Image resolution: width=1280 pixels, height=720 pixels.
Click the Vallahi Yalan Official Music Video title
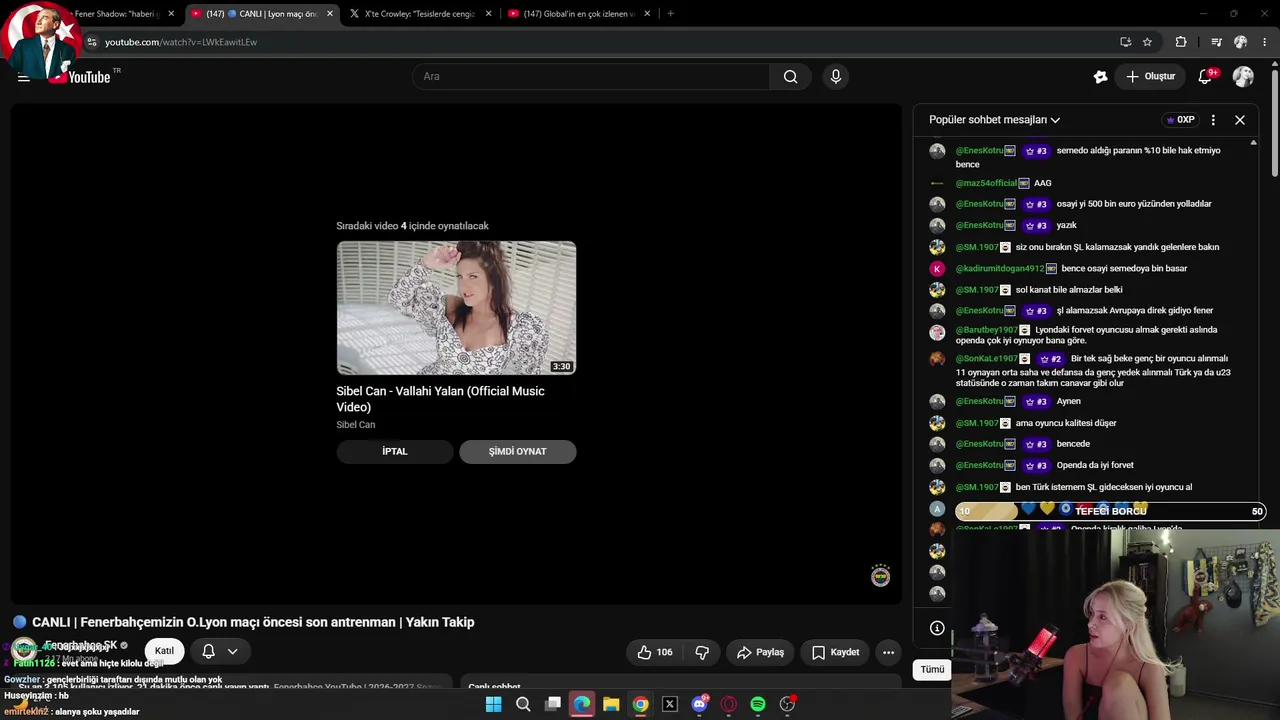click(x=440, y=399)
